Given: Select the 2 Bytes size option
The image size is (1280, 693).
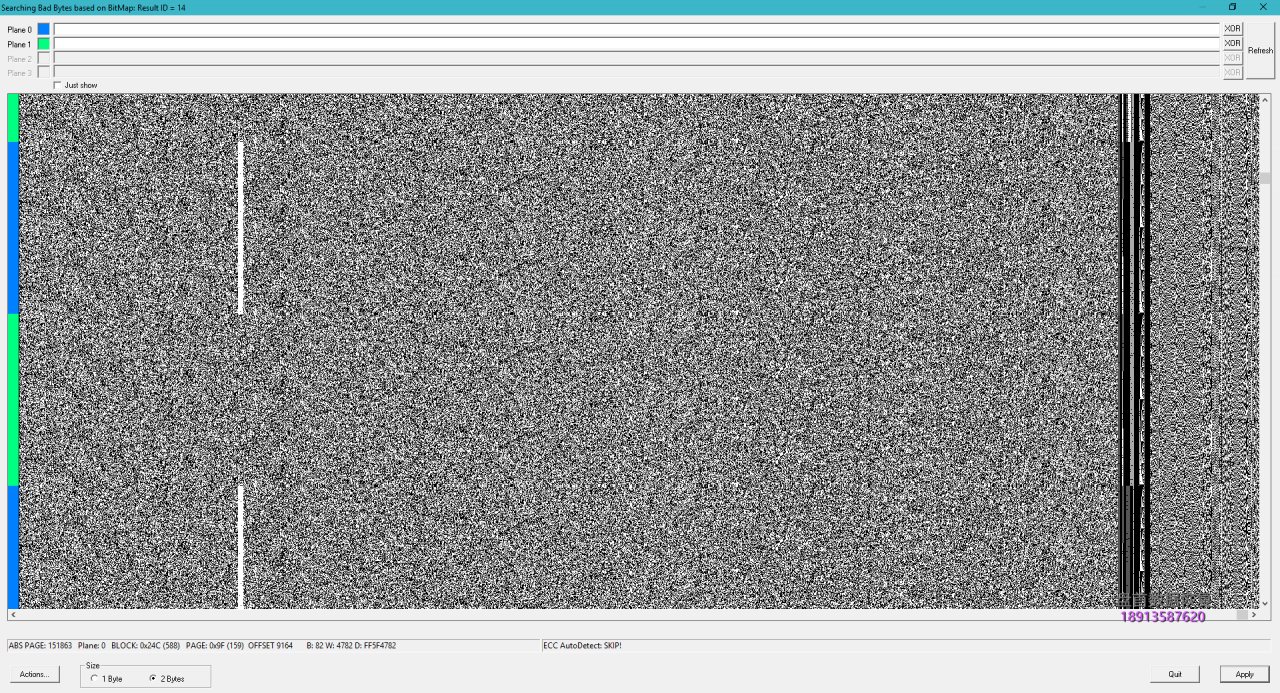Looking at the screenshot, I should tap(153, 679).
